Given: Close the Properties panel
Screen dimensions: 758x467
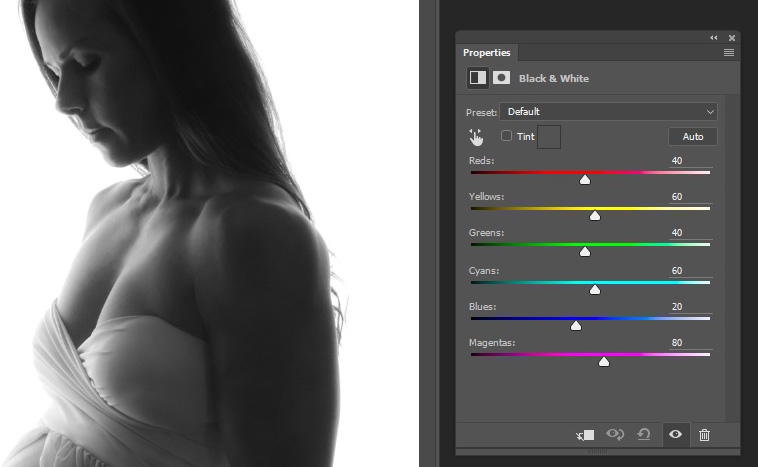Looking at the screenshot, I should pyautogui.click(x=732, y=38).
